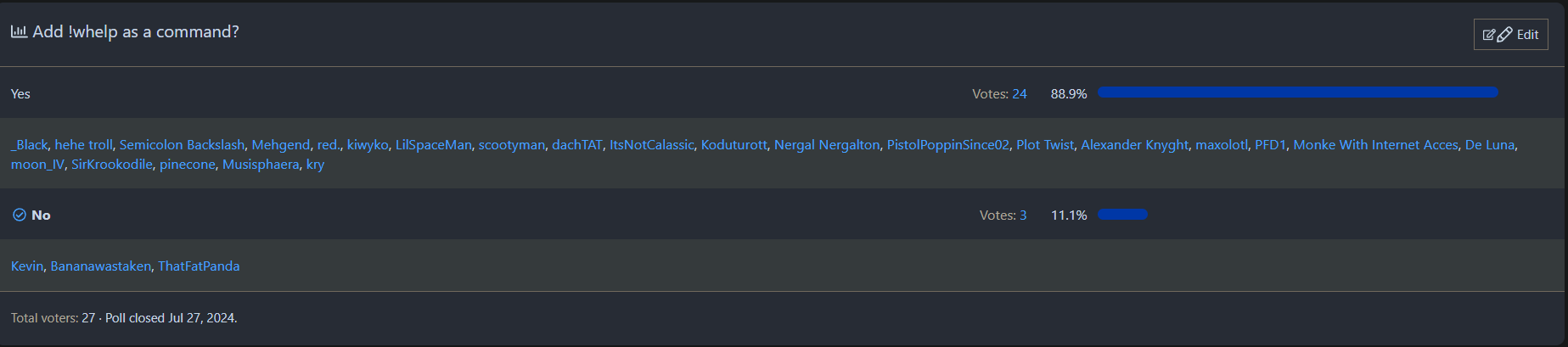Open the Yes vote count 24 link
Screen dimensions: 1568x347
[x=1019, y=94]
